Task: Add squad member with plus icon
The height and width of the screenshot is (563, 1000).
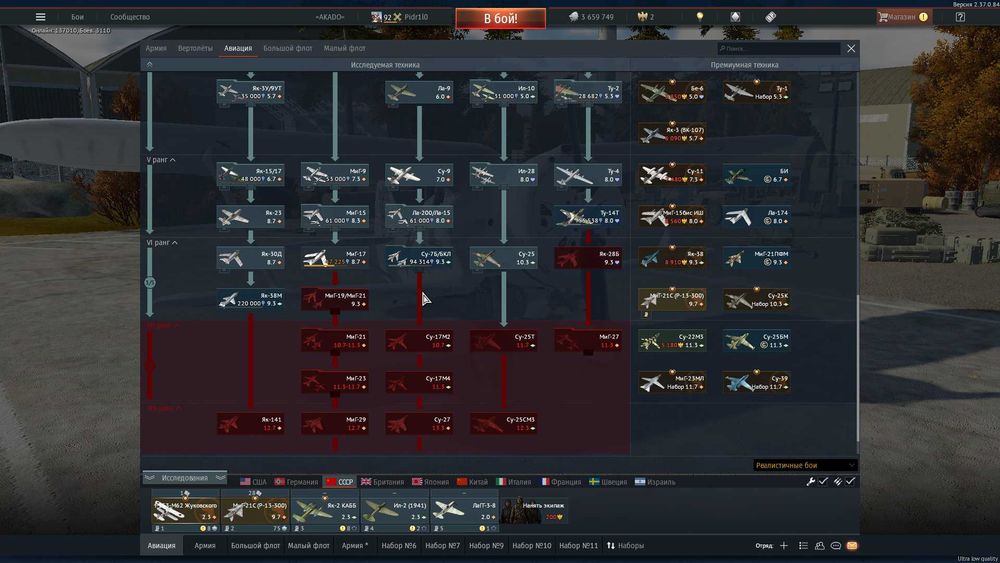Action: (784, 546)
